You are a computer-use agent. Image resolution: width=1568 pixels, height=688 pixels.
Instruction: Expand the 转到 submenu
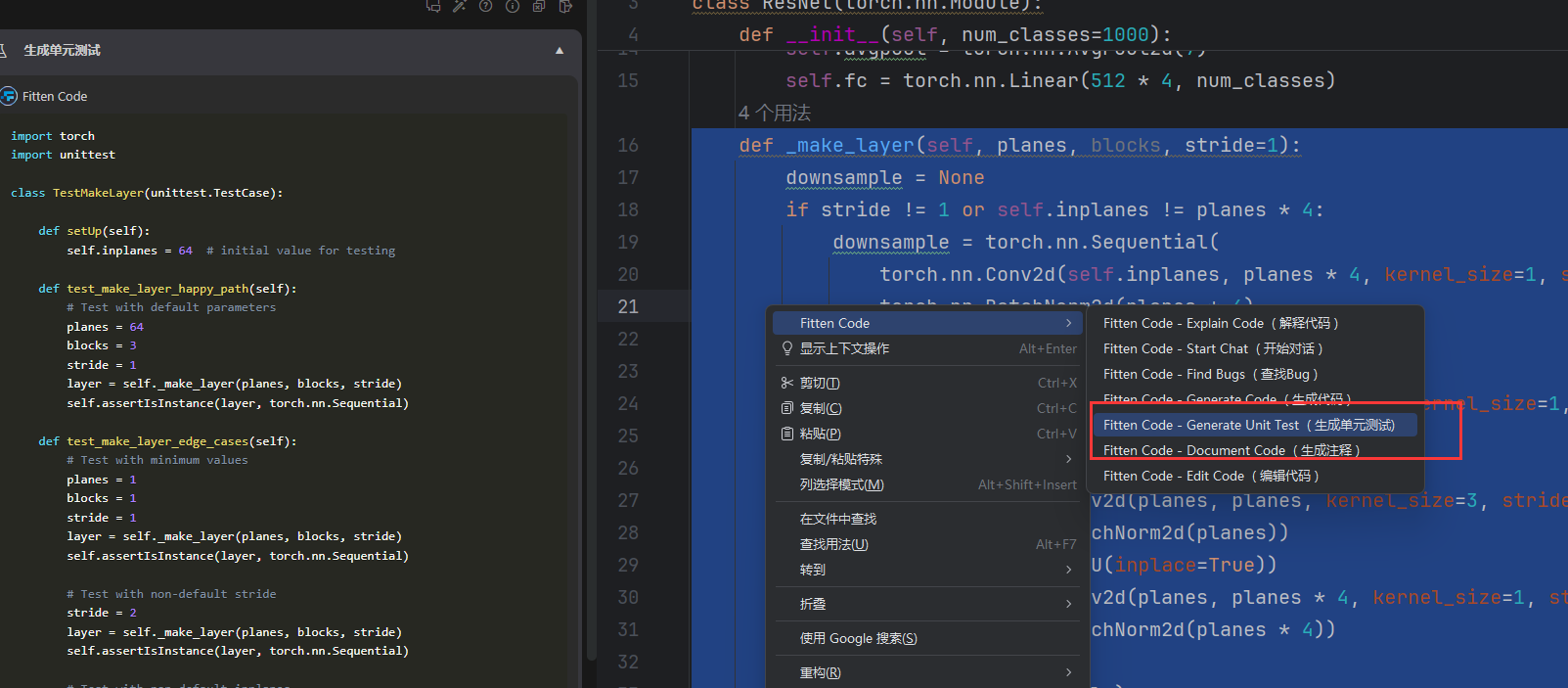click(1068, 570)
